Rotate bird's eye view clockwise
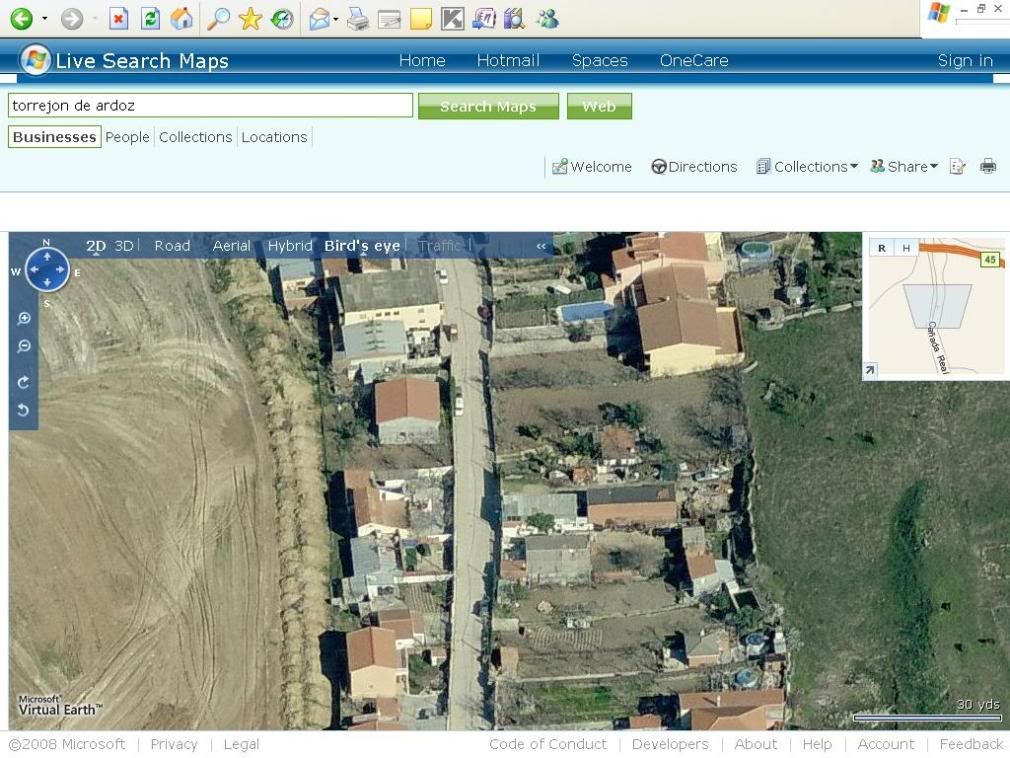The height and width of the screenshot is (758, 1010). 24,382
